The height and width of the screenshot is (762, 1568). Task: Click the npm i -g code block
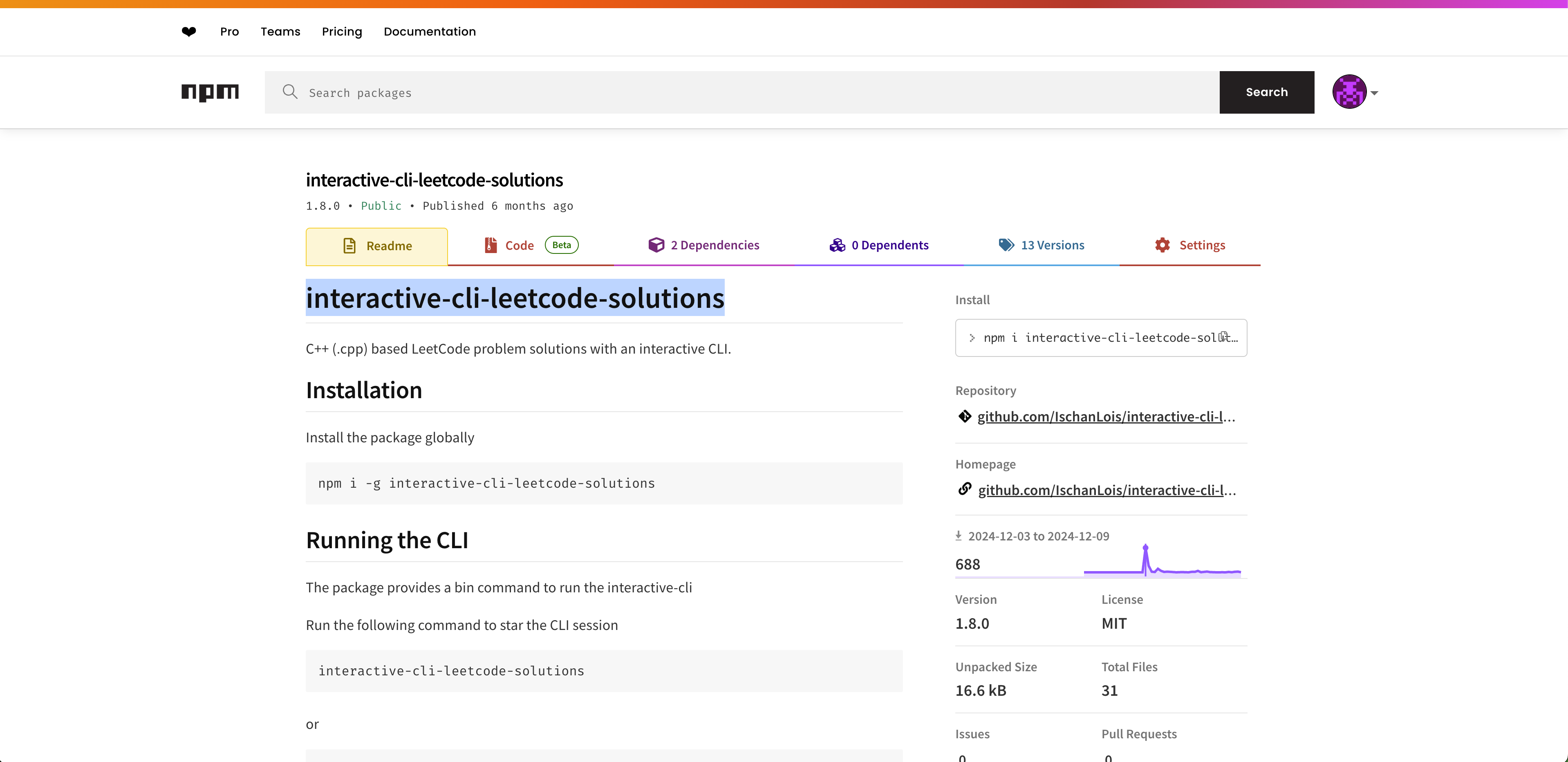pos(604,483)
